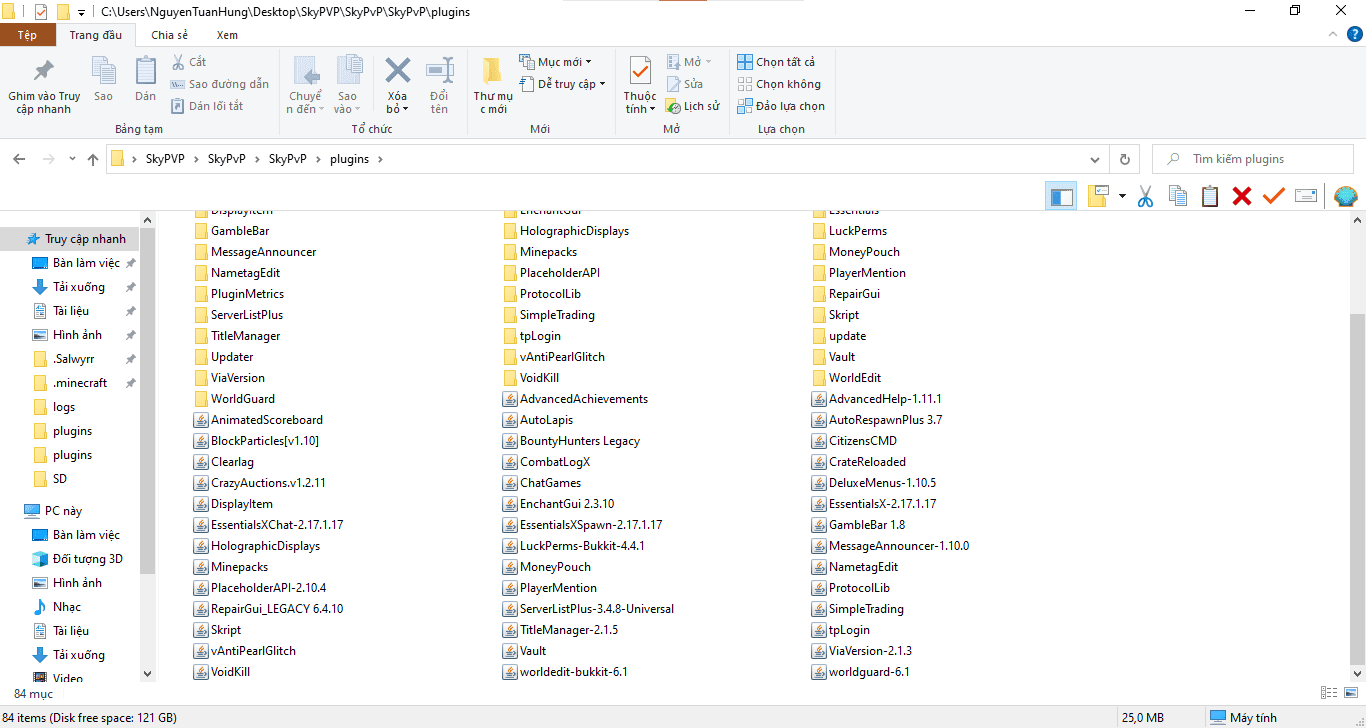Click the title bar checkmark properties icon

[x=41, y=12]
